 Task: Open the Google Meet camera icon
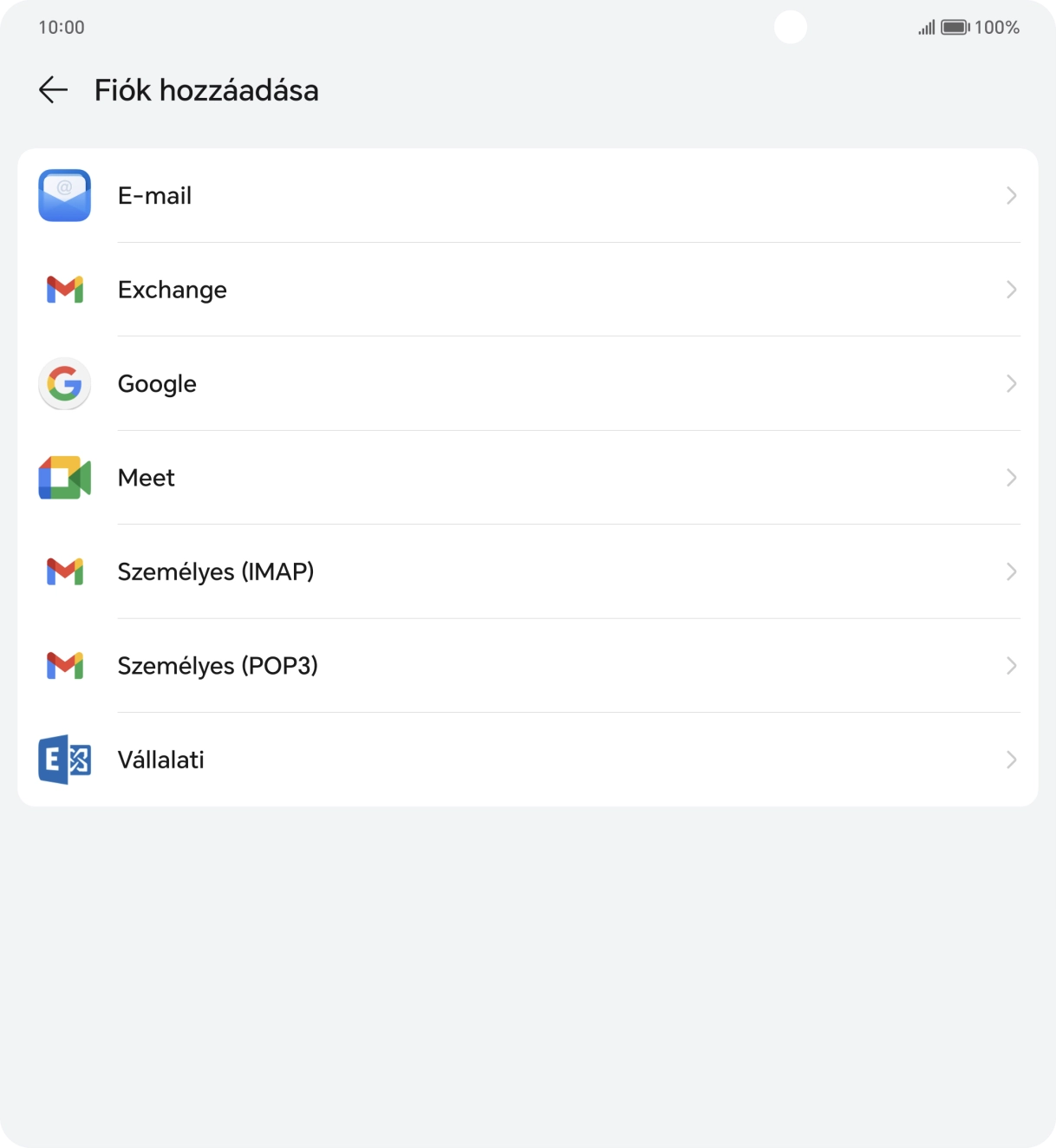click(x=64, y=477)
